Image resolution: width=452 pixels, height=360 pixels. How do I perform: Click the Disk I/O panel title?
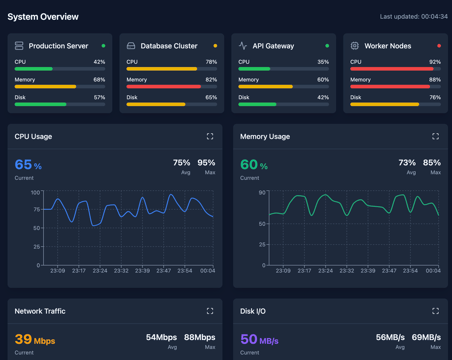tap(253, 311)
